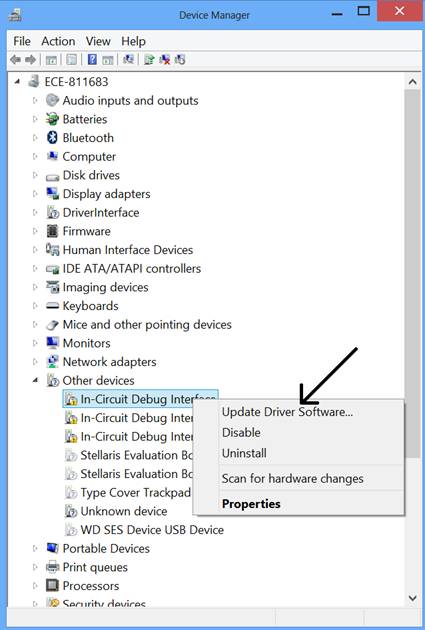The width and height of the screenshot is (425, 630).
Task: Click the Scan for hardware changes toolbar icon
Action: point(129,59)
